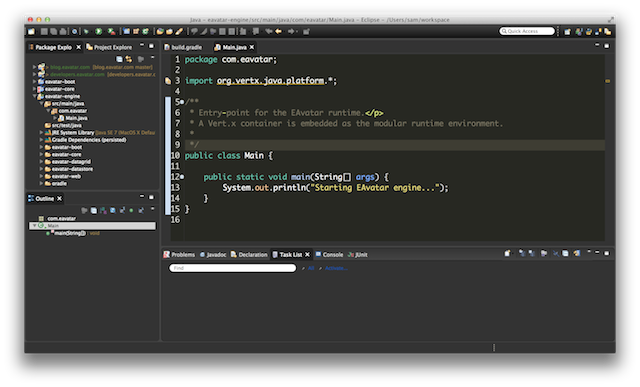Viewport: 640px width, 387px height.
Task: Switch to the Console tab
Action: (329, 254)
